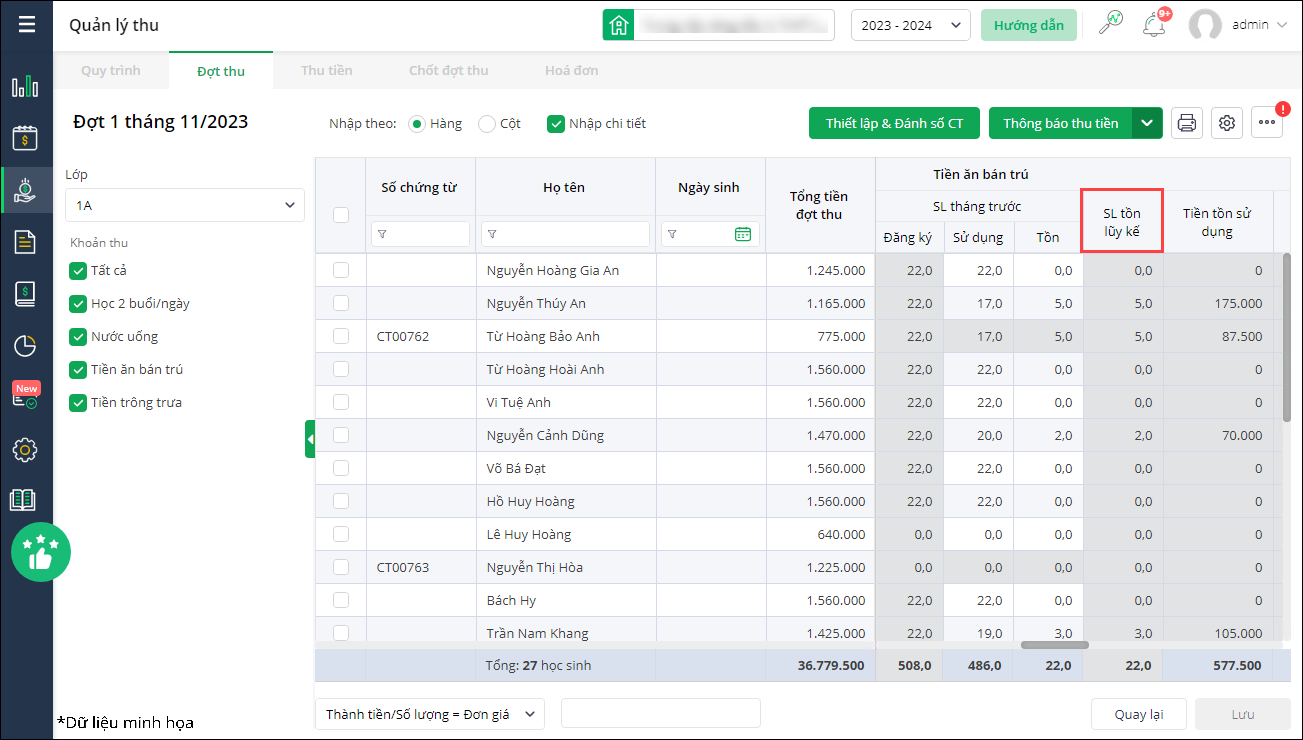Image resolution: width=1303 pixels, height=740 pixels.
Task: Expand the school year 2023 - 2024 dropdown
Action: click(910, 25)
